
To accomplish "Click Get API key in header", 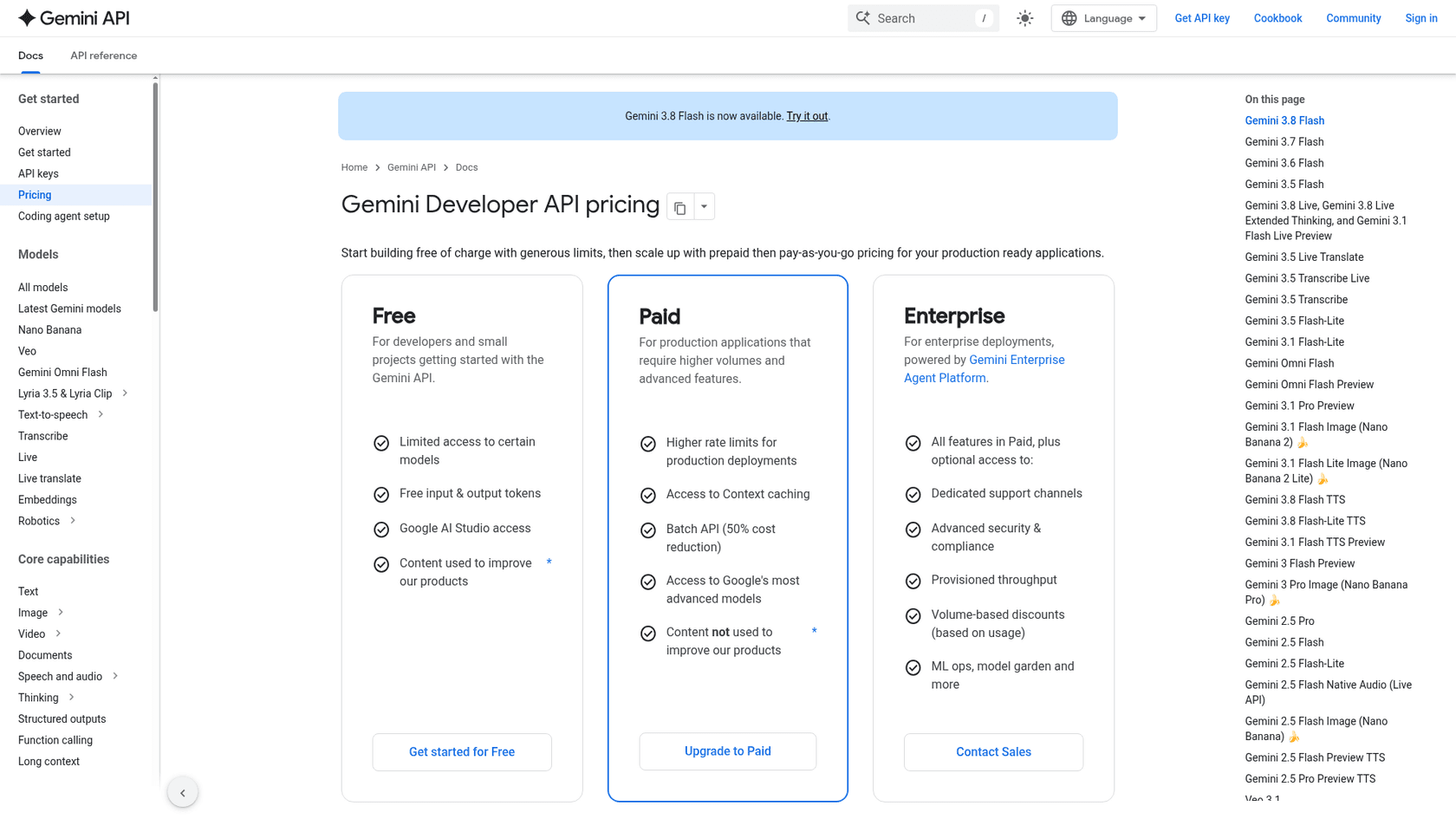I will coord(1202,18).
